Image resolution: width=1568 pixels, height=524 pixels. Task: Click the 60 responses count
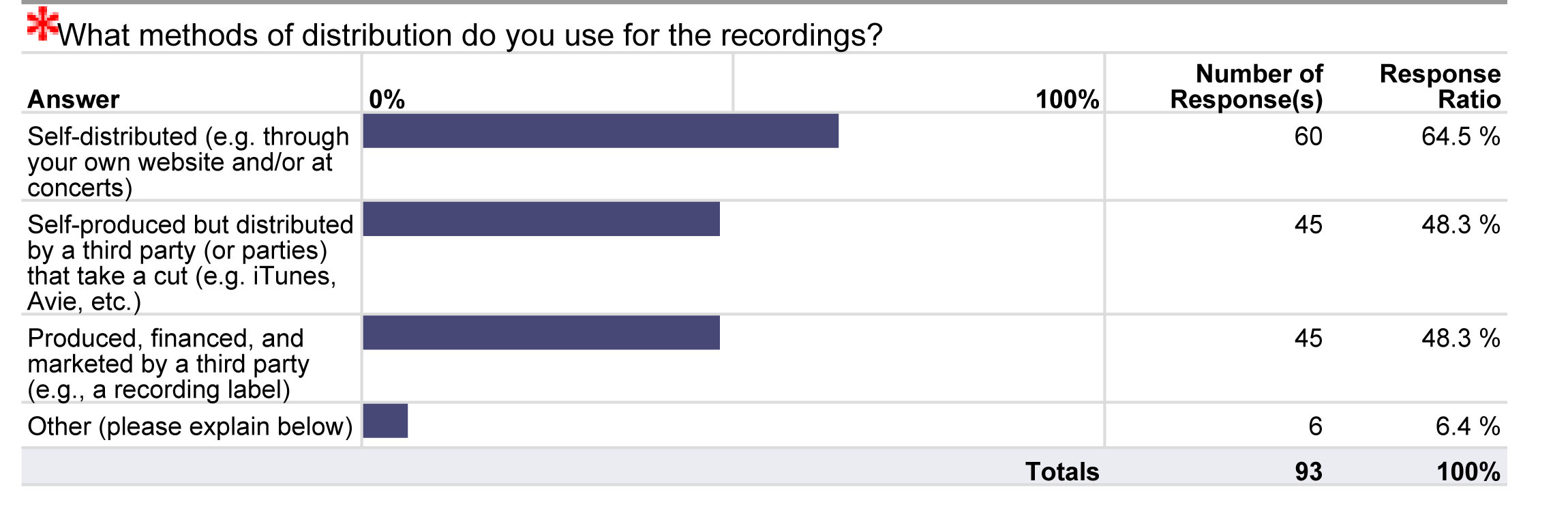(1308, 136)
